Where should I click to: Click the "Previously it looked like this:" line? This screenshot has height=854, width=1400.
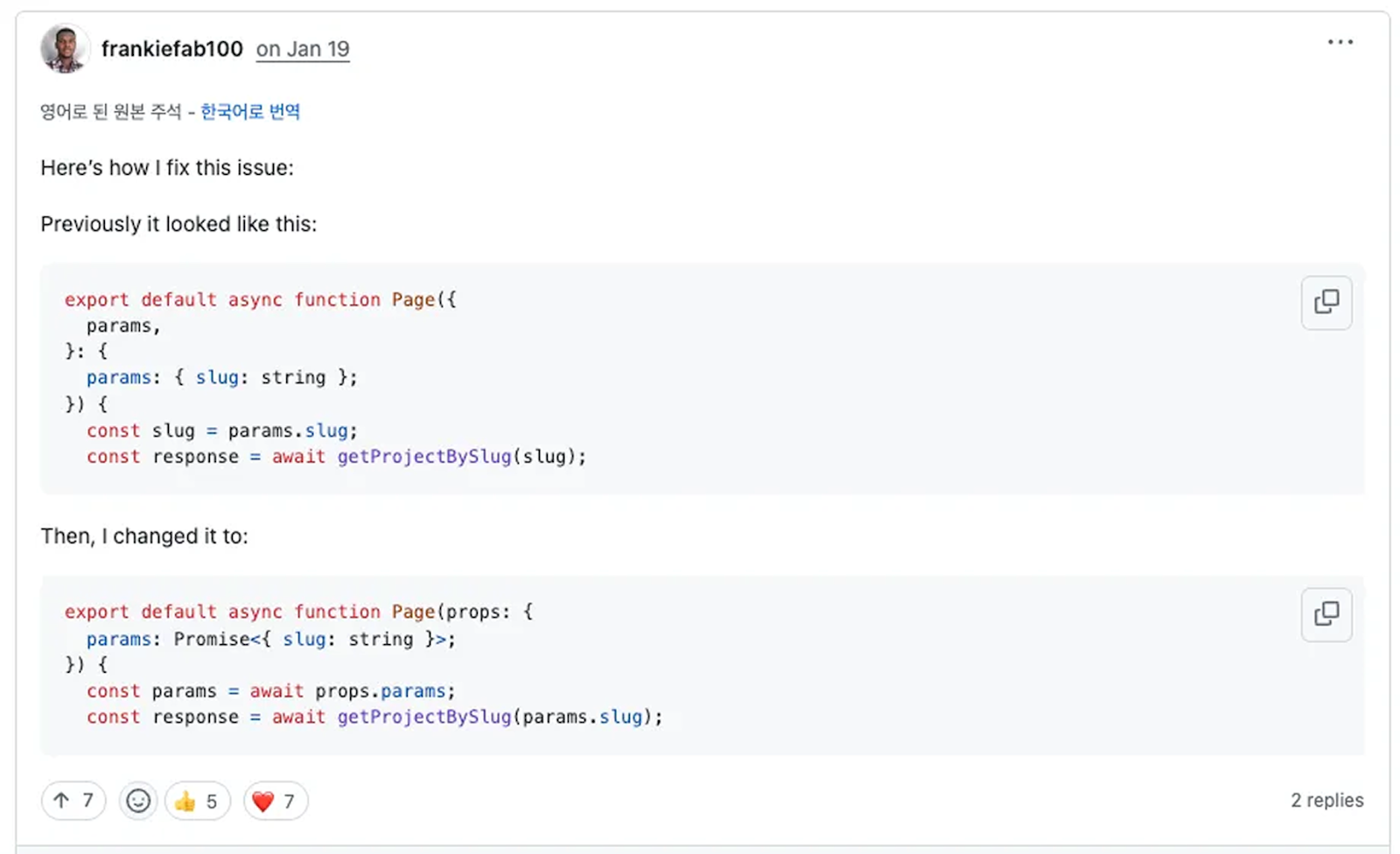[178, 224]
